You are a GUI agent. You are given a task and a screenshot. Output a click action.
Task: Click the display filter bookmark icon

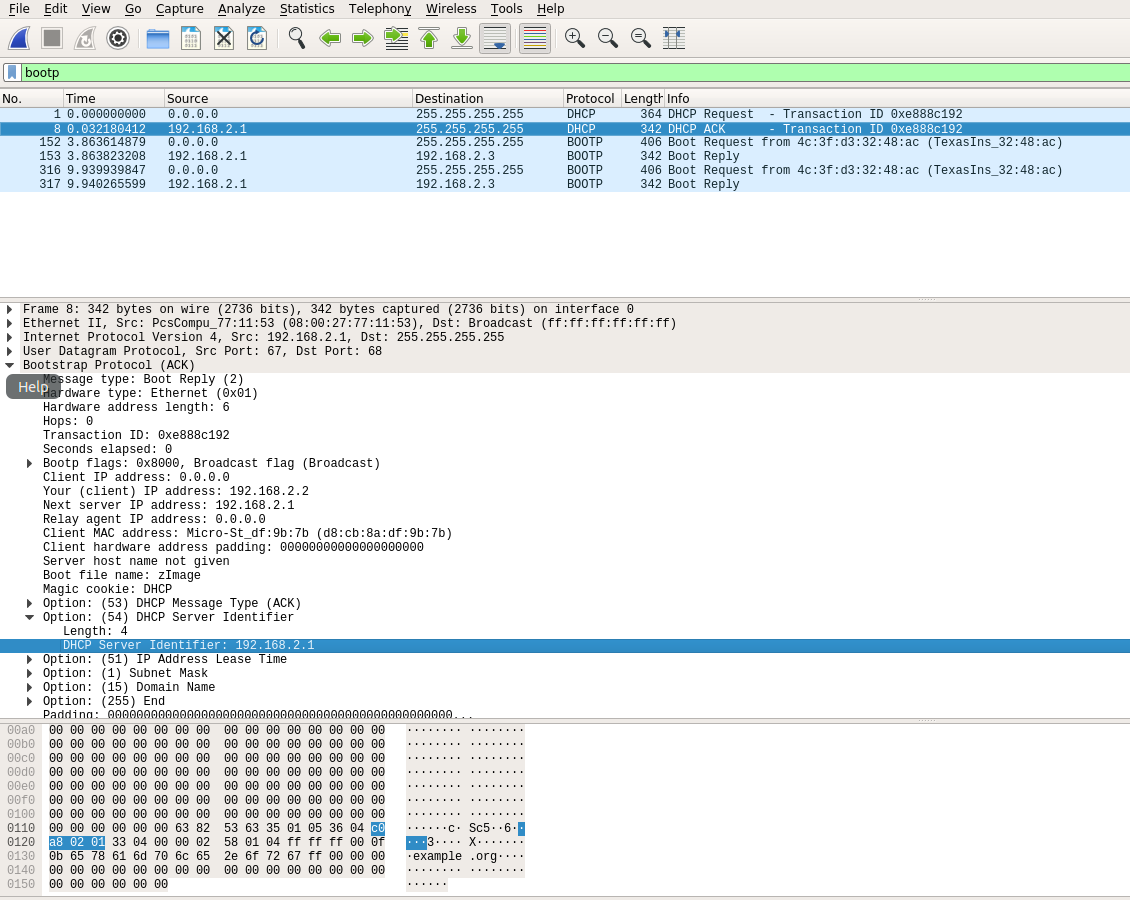pyautogui.click(x=12, y=73)
